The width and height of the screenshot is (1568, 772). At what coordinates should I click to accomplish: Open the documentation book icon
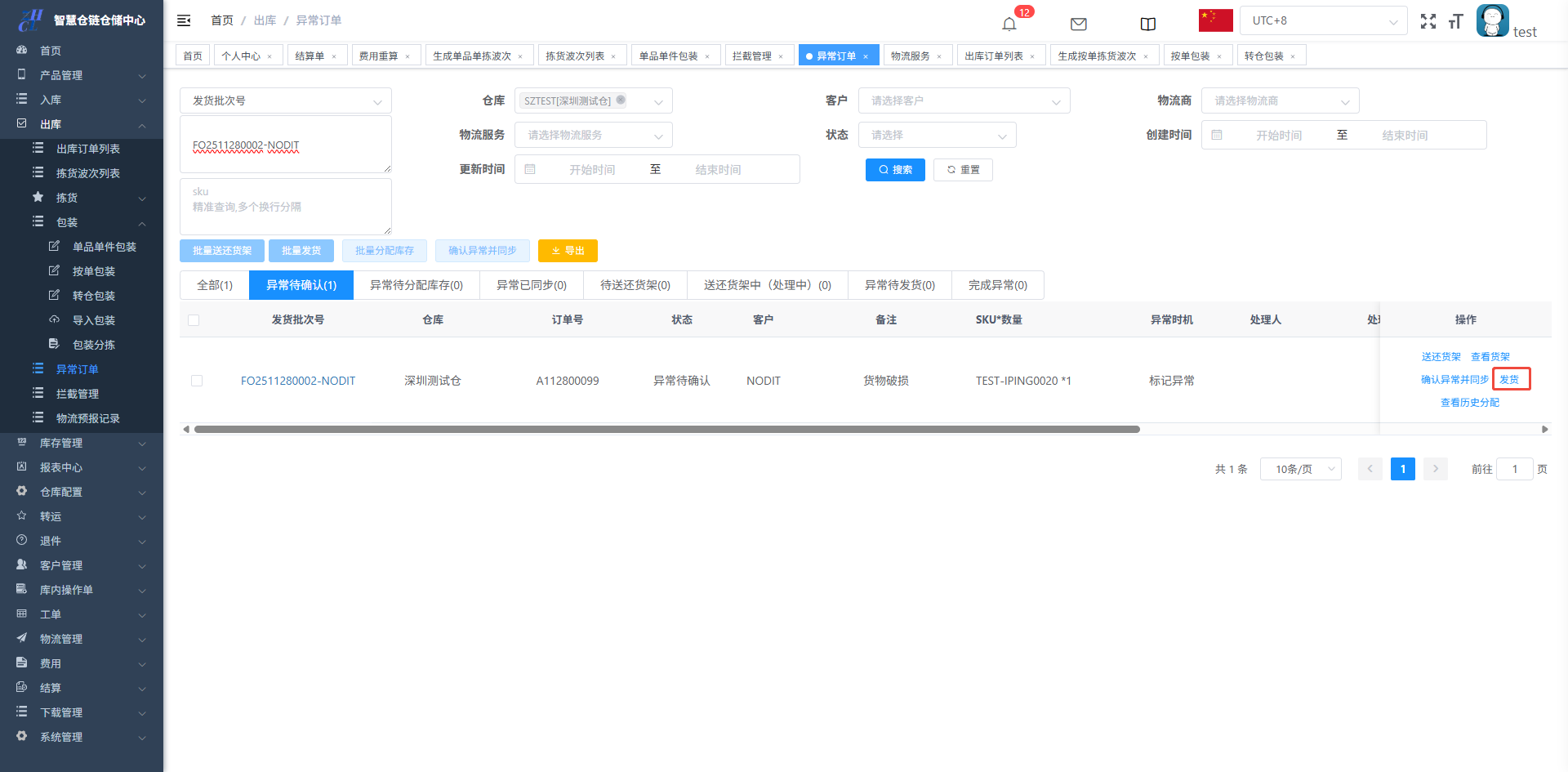tap(1147, 24)
